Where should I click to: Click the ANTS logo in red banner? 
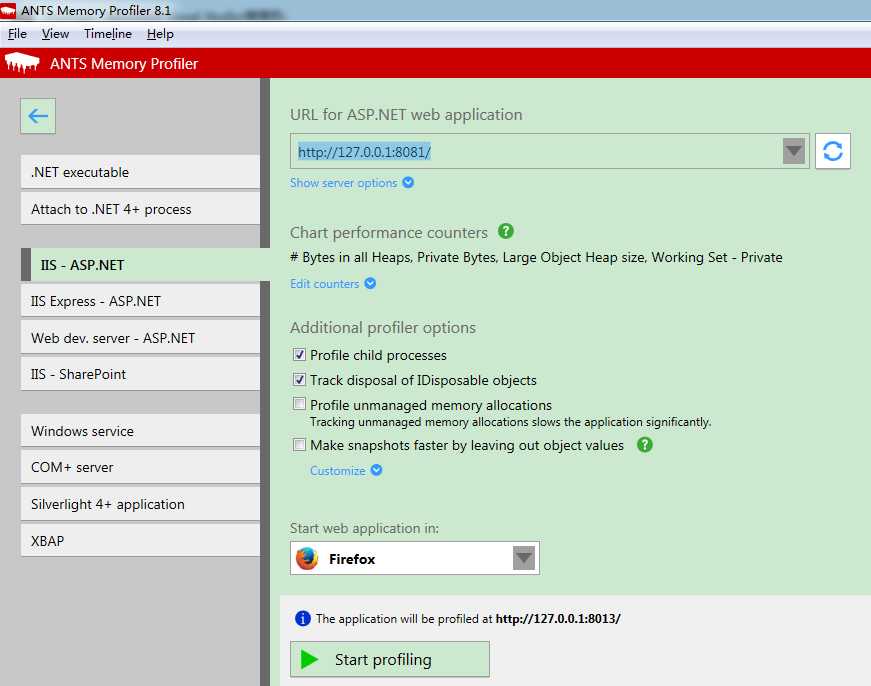pyautogui.click(x=22, y=63)
